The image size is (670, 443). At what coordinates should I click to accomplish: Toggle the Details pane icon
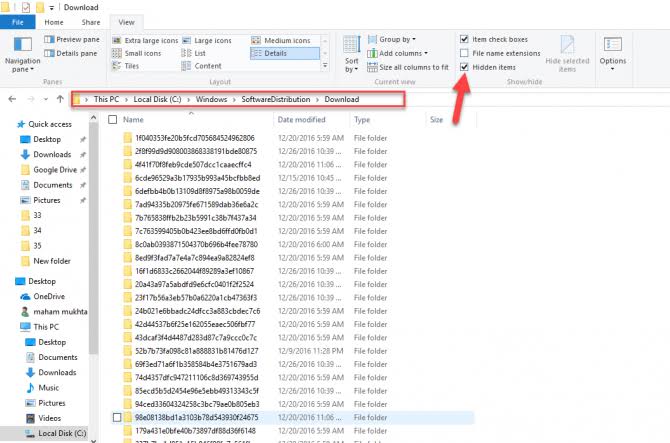pyautogui.click(x=49, y=53)
